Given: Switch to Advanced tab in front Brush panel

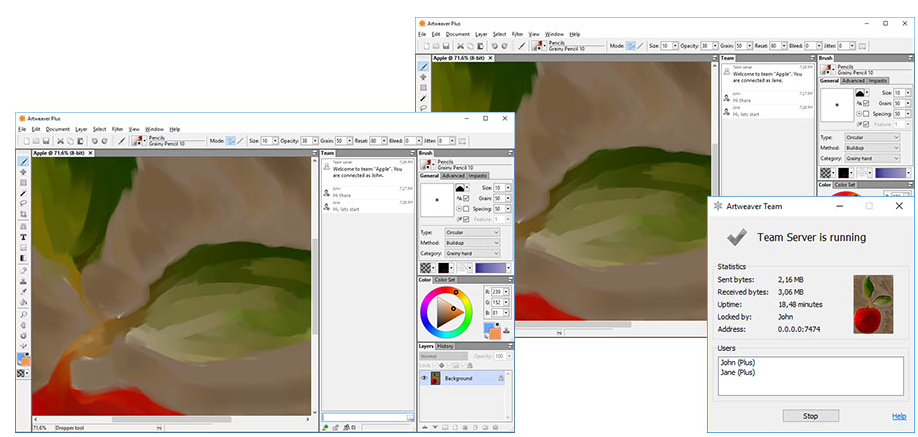Looking at the screenshot, I should point(453,176).
